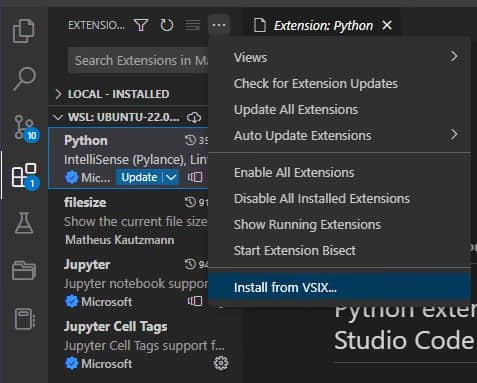Open the Explorer view in activity bar

[24, 31]
